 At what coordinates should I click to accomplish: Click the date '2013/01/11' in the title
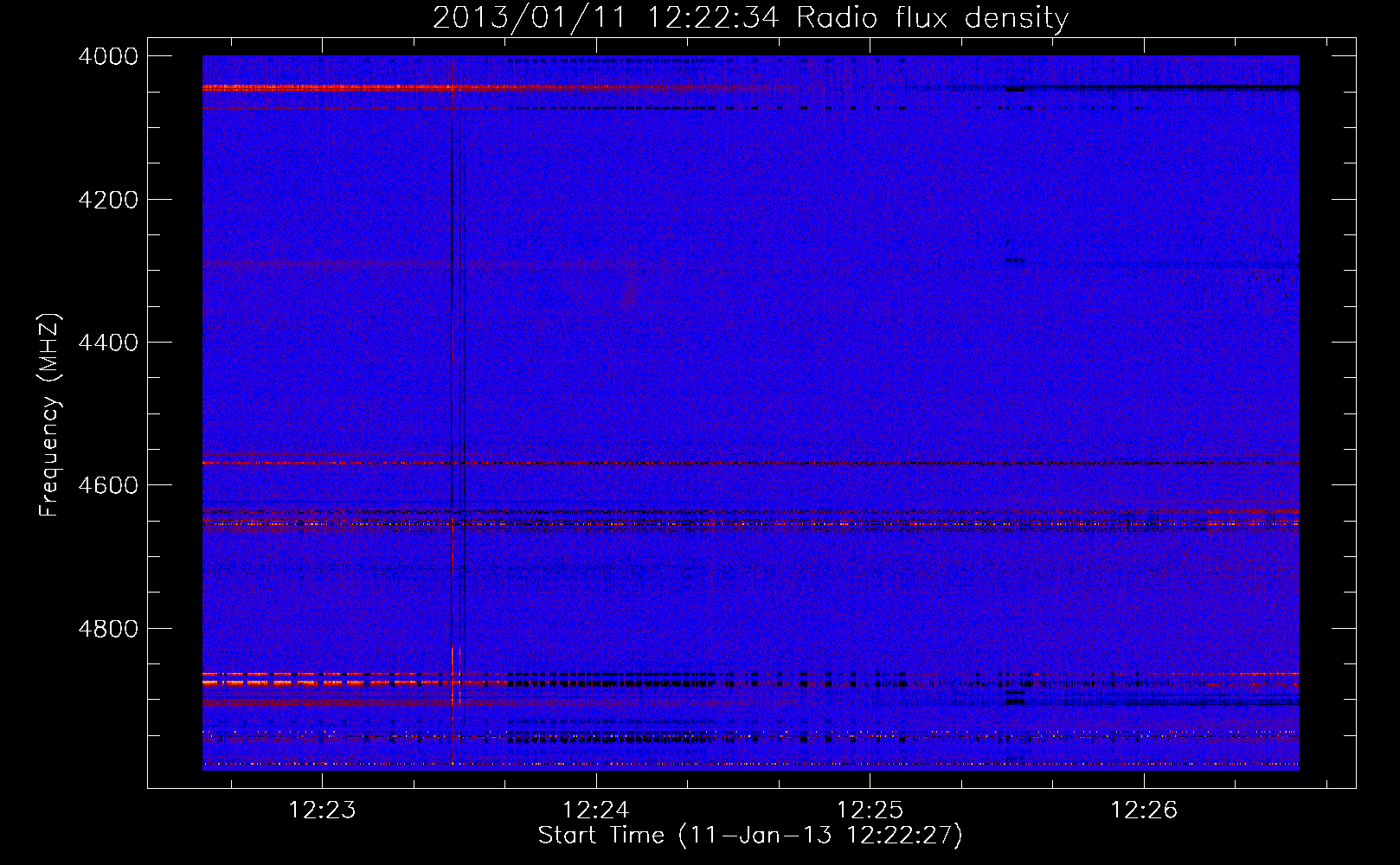(529, 18)
